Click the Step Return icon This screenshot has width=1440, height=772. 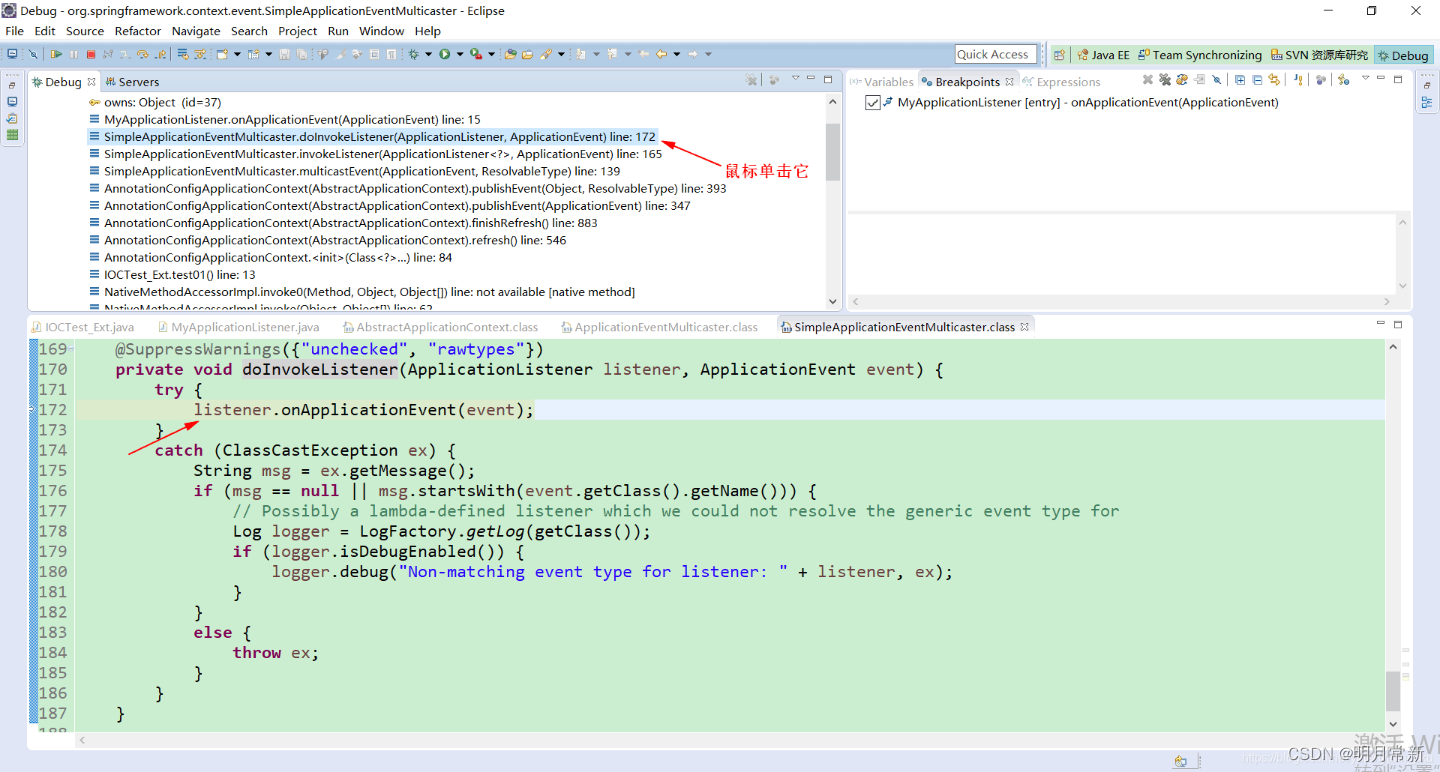pos(161,54)
